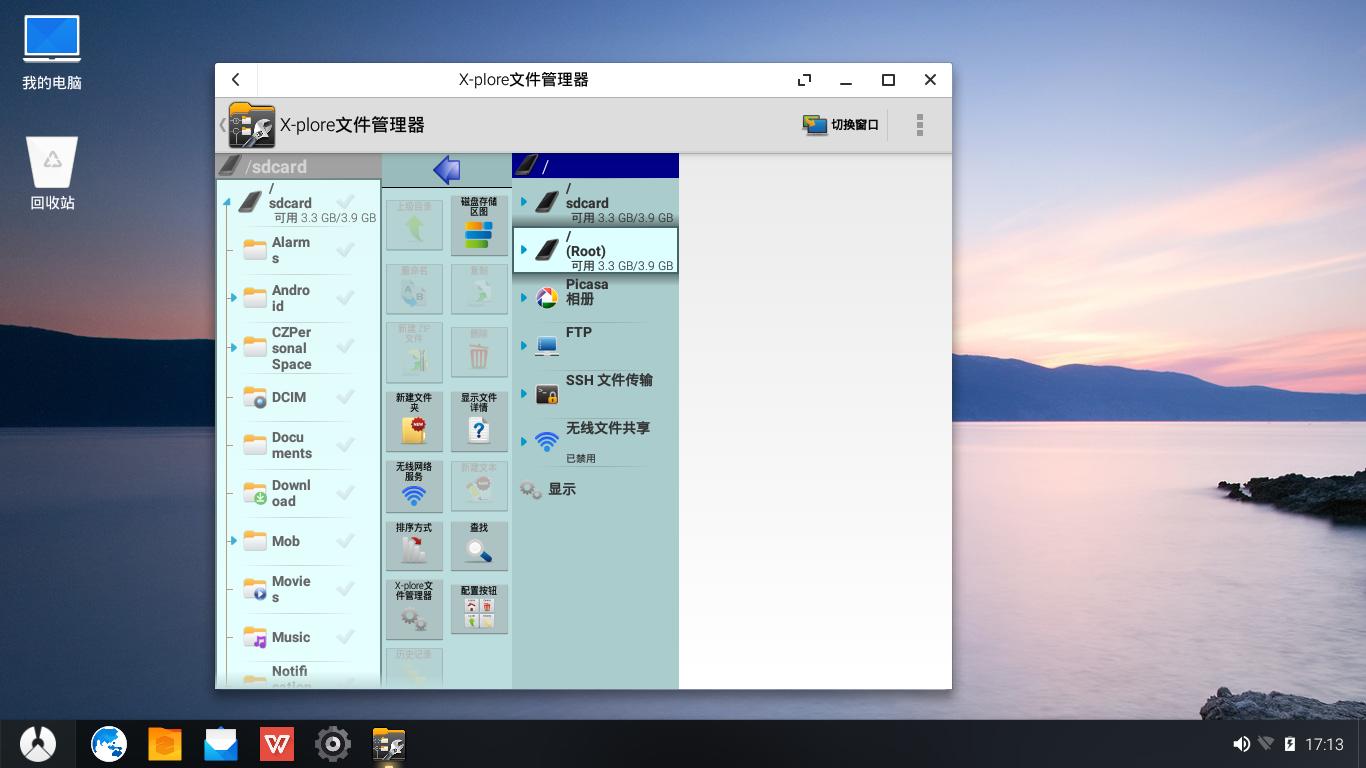The width and height of the screenshot is (1366, 768).
Task: Expand the FTP entry arrow
Action: [523, 346]
